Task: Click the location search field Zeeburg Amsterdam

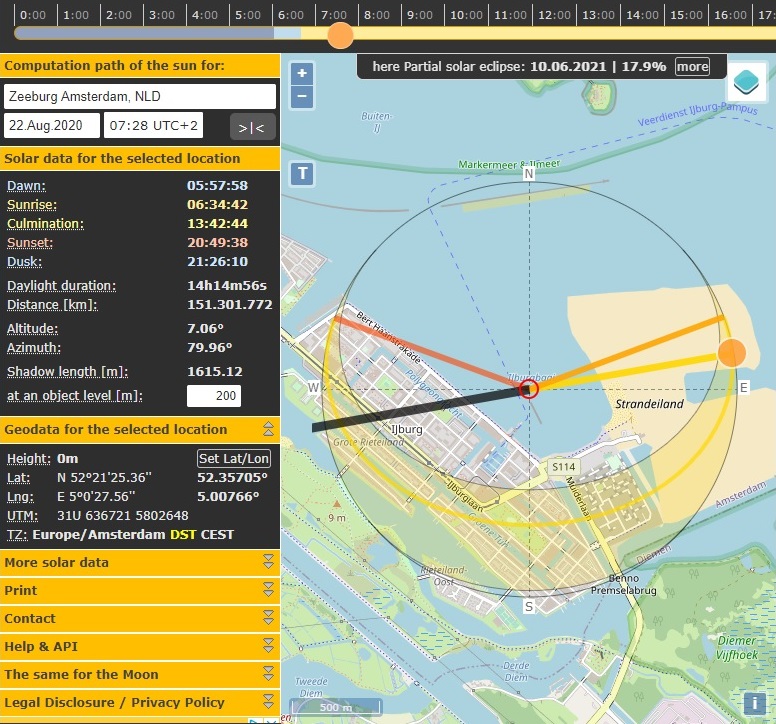Action: coord(140,97)
